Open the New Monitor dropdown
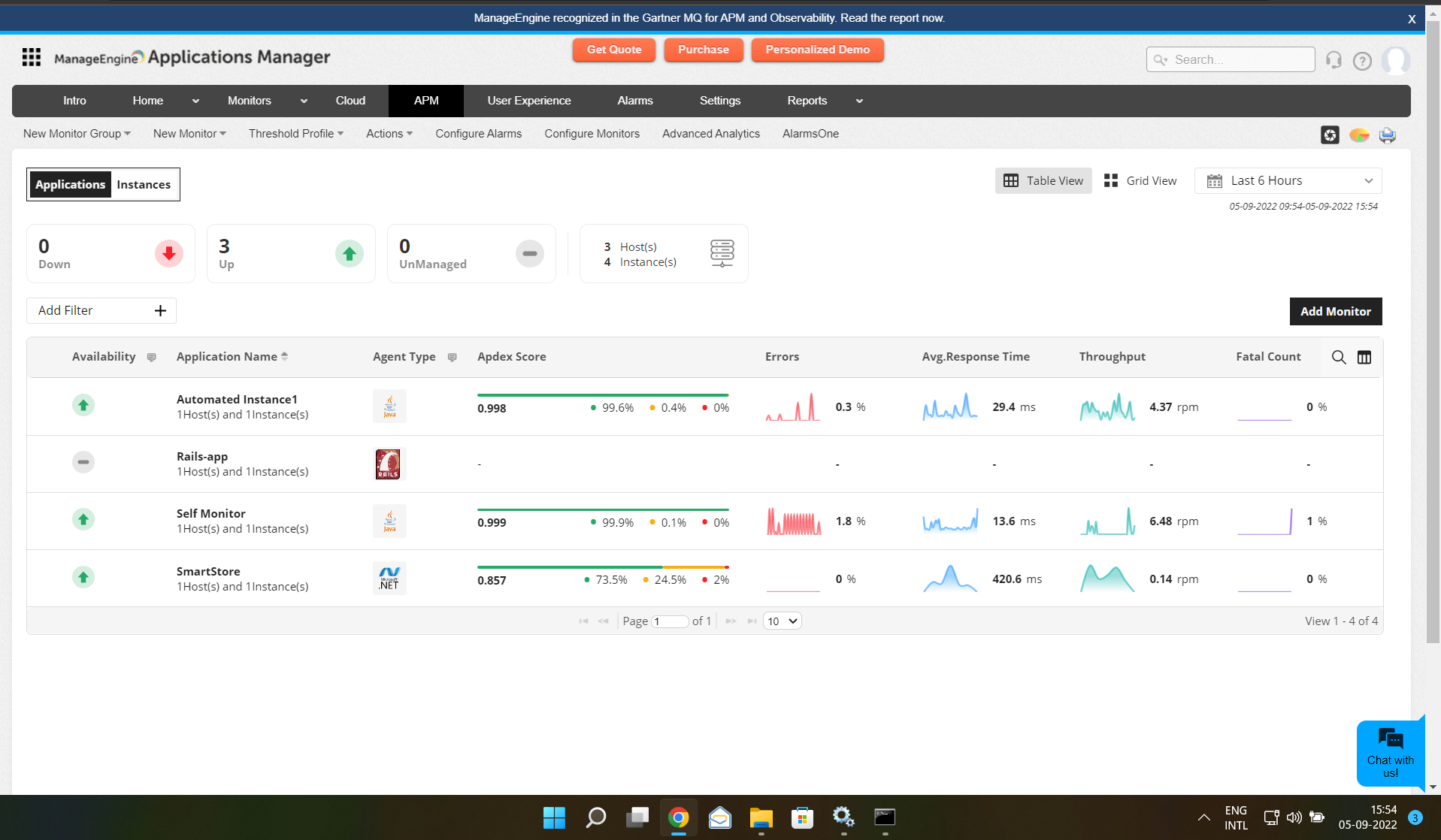 pyautogui.click(x=189, y=134)
